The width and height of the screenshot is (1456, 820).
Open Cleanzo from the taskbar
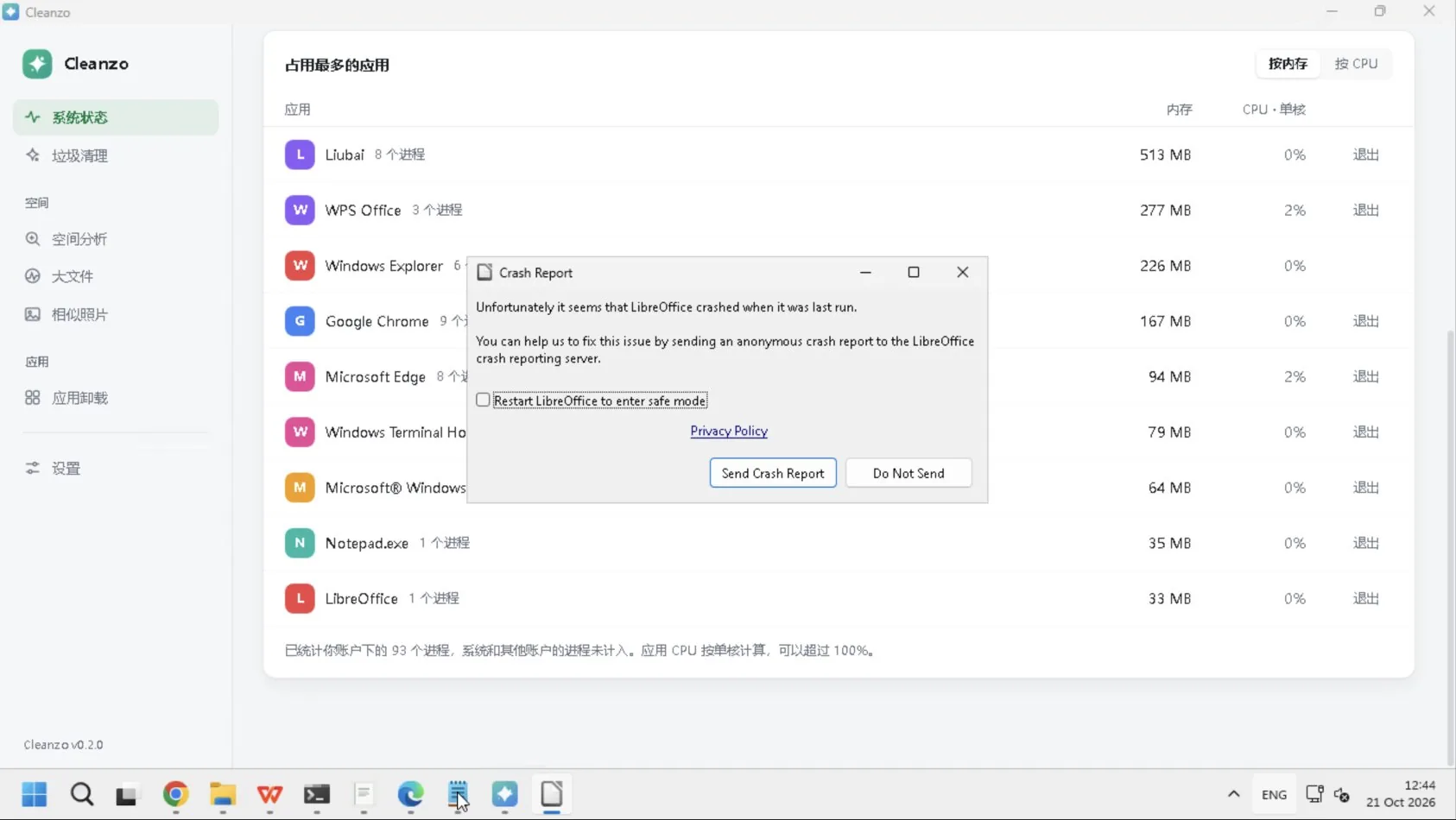click(505, 794)
